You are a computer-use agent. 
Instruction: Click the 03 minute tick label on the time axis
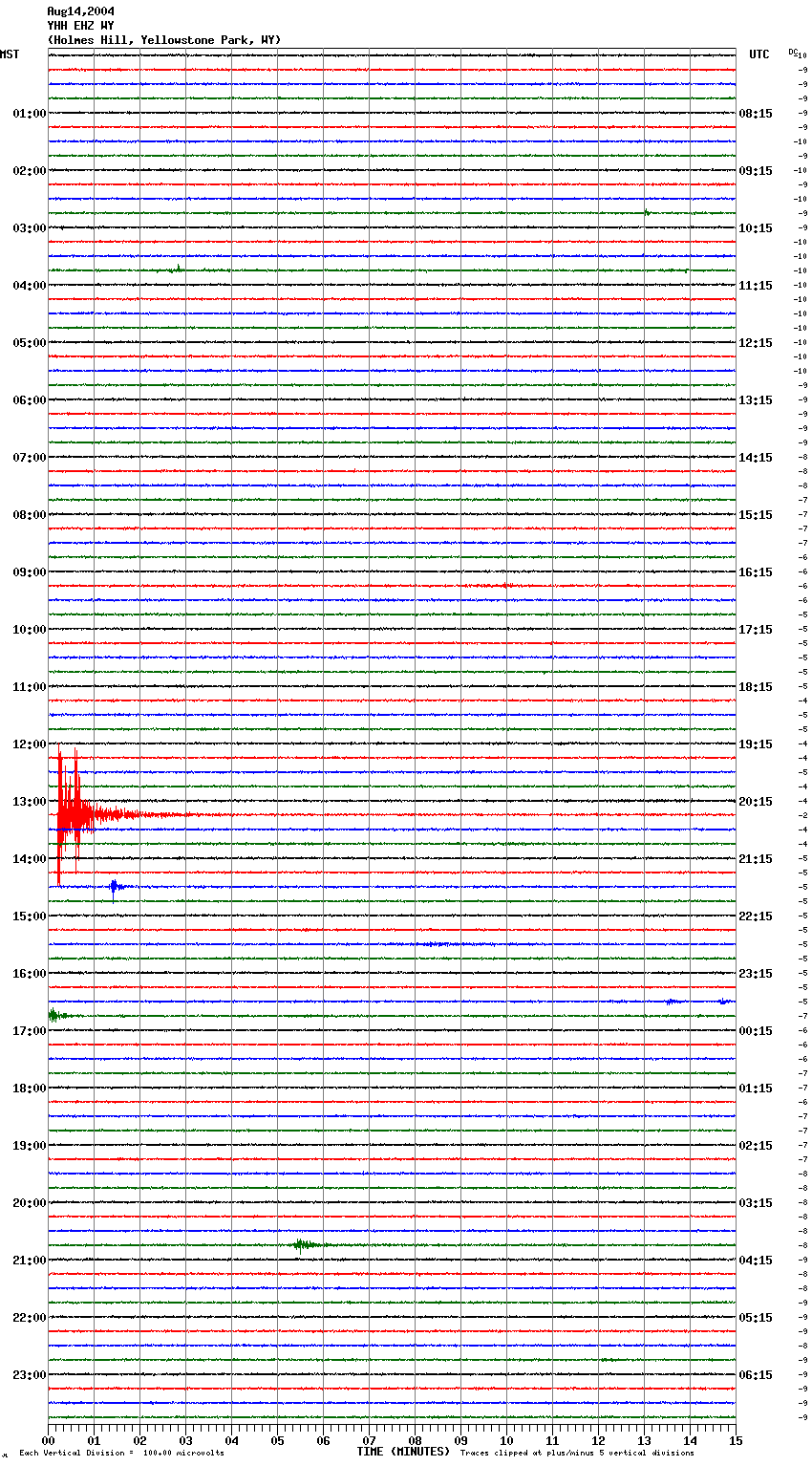click(x=185, y=1439)
